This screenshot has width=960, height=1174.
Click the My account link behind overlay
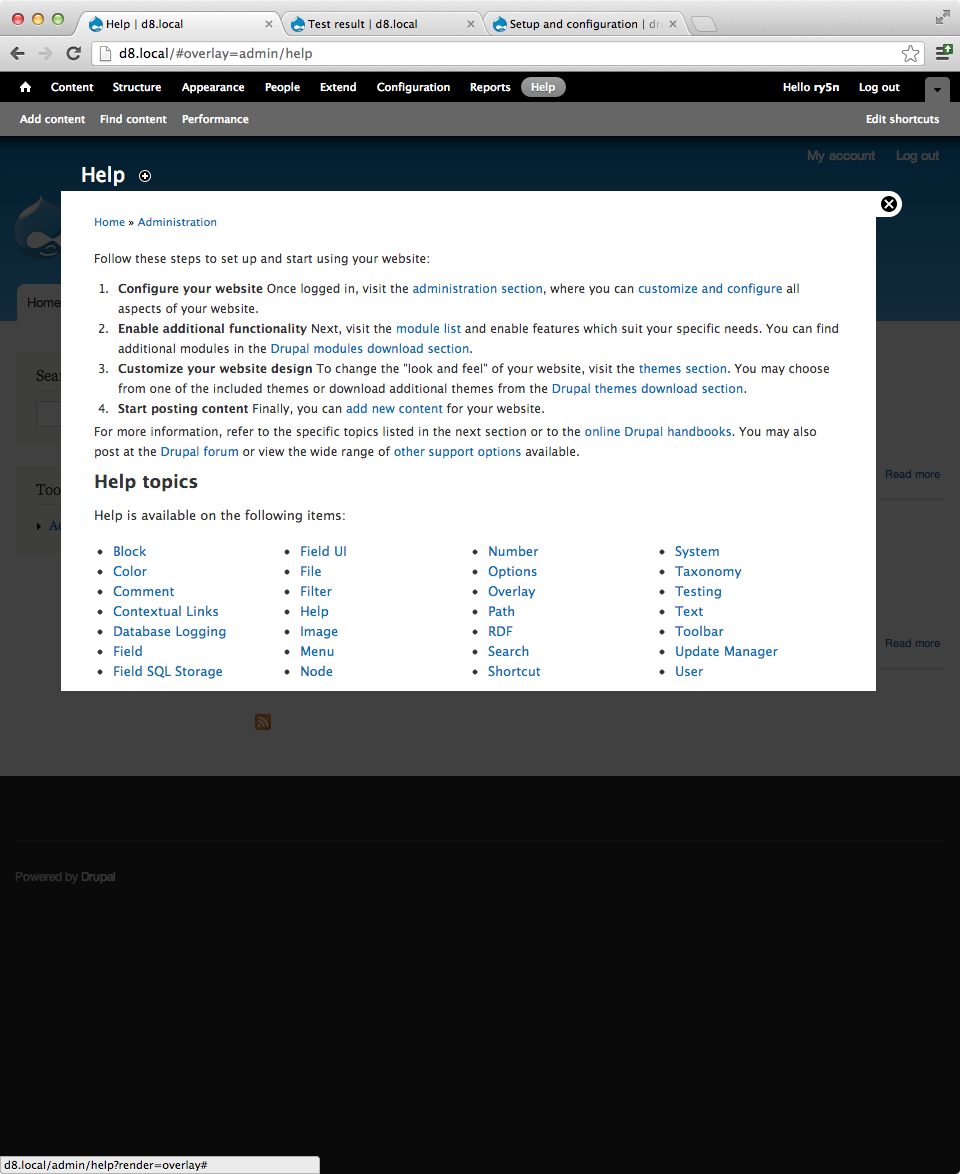click(x=841, y=156)
